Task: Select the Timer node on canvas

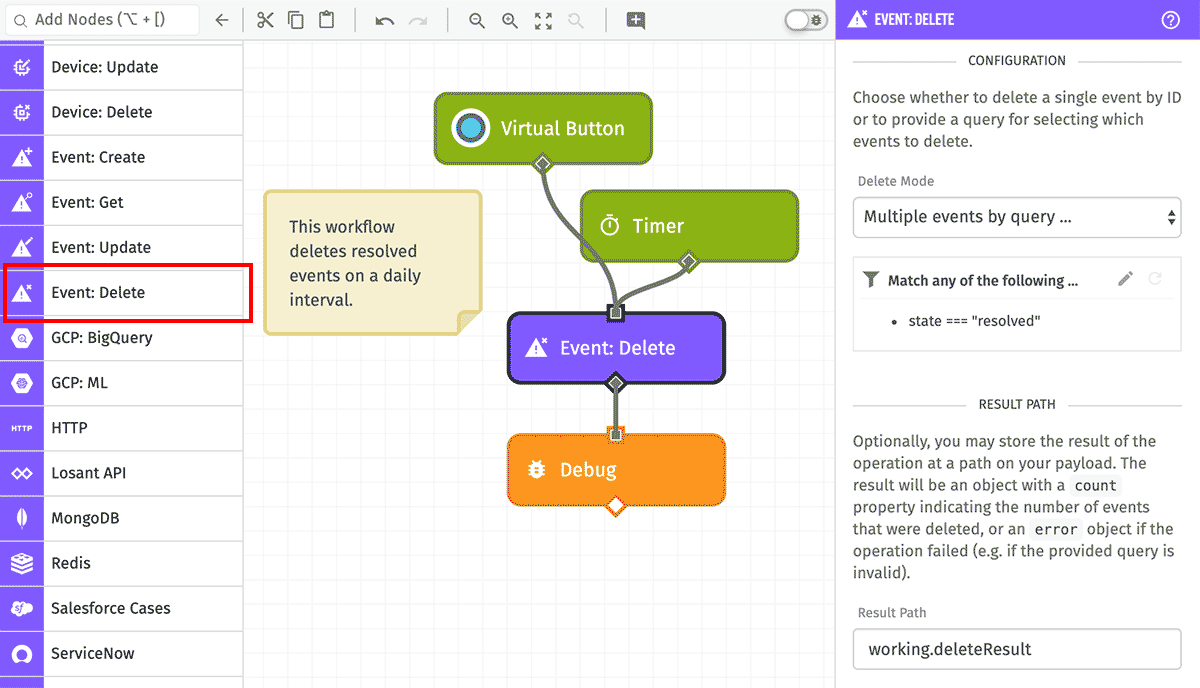Action: [x=689, y=226]
